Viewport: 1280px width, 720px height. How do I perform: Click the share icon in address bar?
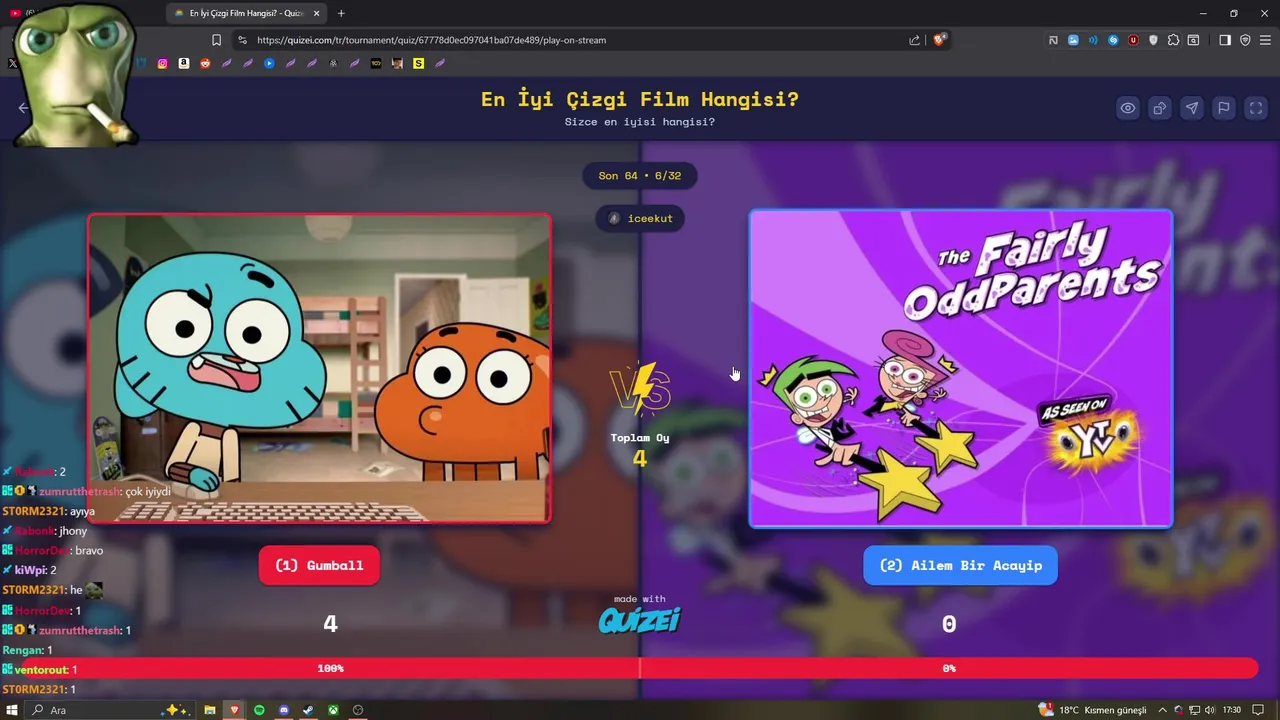point(914,40)
